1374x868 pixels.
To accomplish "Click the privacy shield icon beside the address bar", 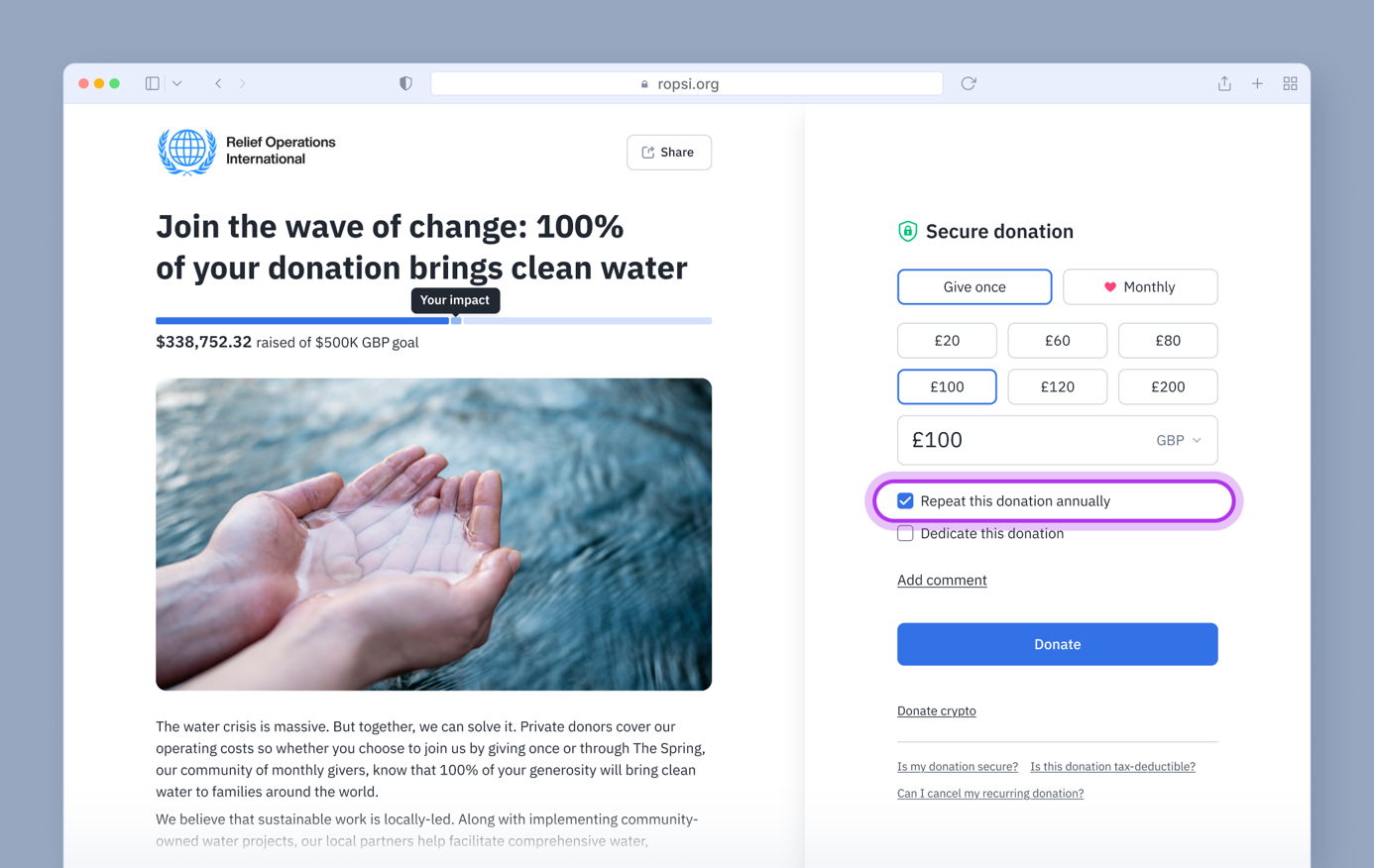I will coord(405,83).
